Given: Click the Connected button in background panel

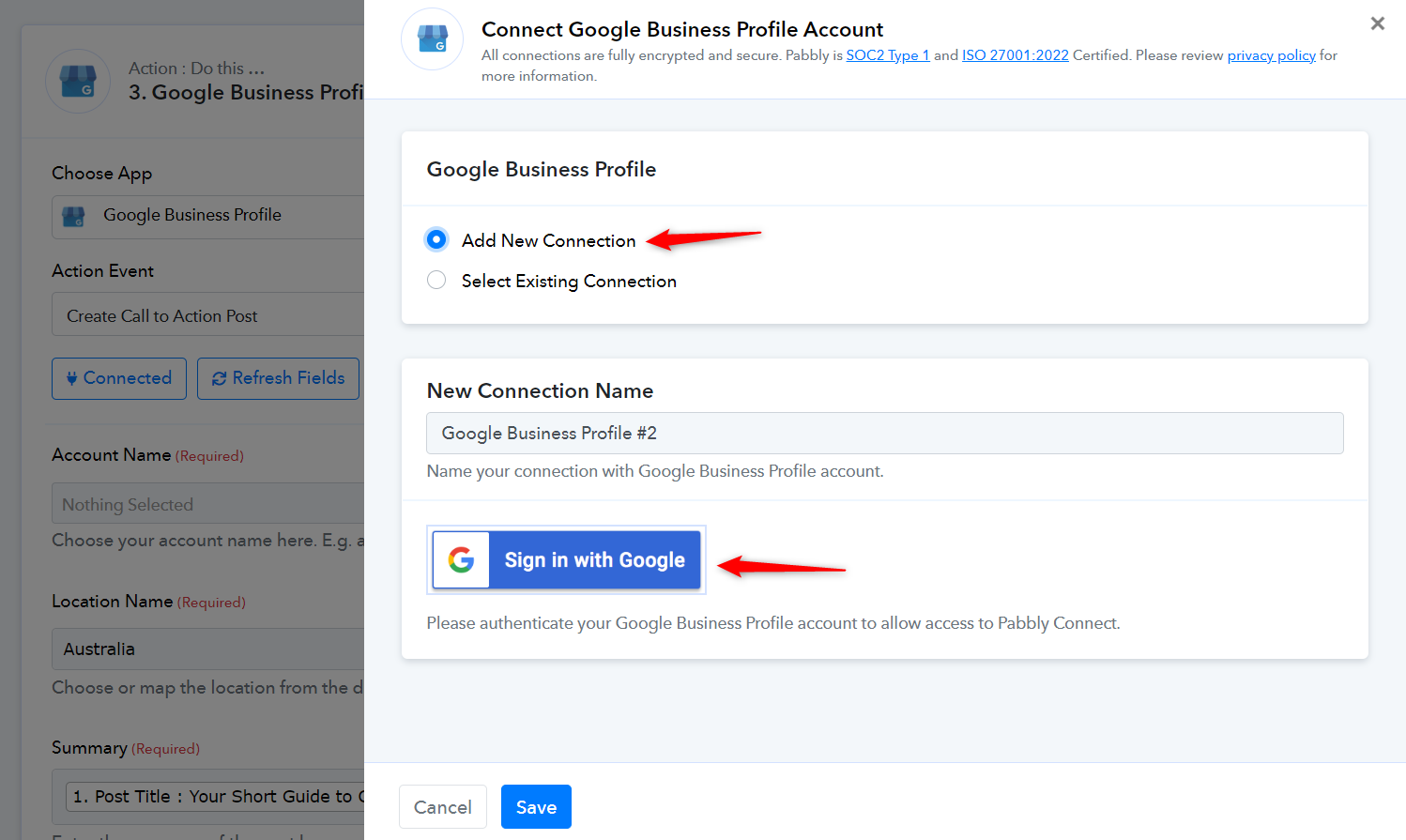Looking at the screenshot, I should tap(119, 378).
